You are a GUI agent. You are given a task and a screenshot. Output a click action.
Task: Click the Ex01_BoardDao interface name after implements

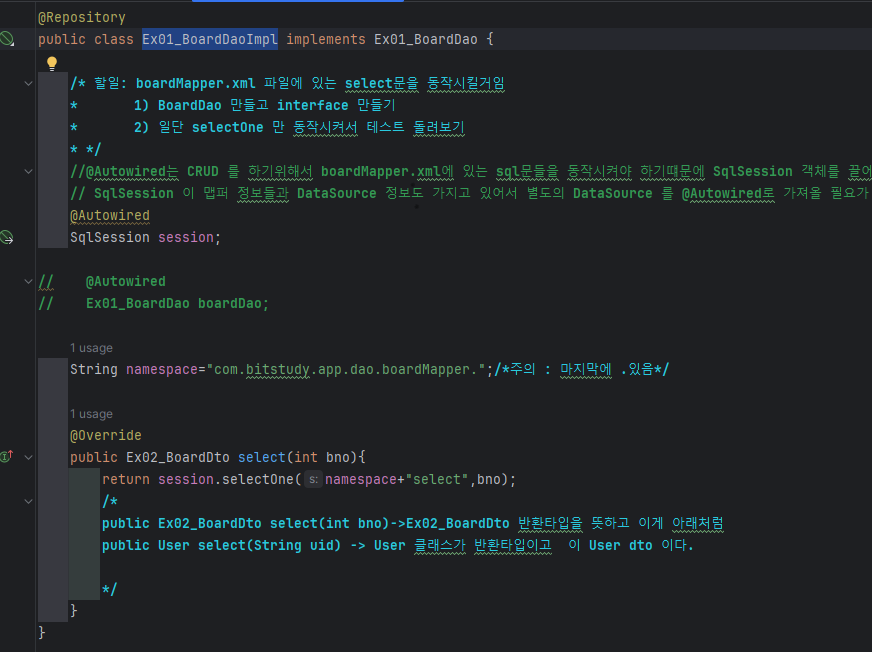tap(425, 39)
